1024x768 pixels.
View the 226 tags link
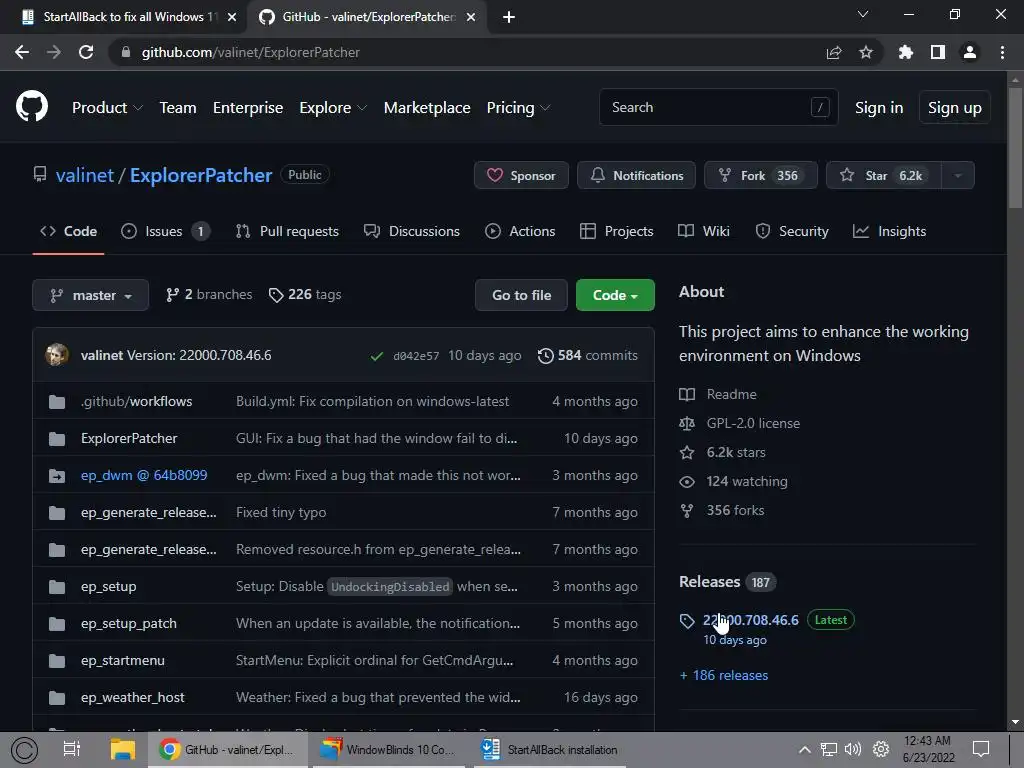coord(305,295)
